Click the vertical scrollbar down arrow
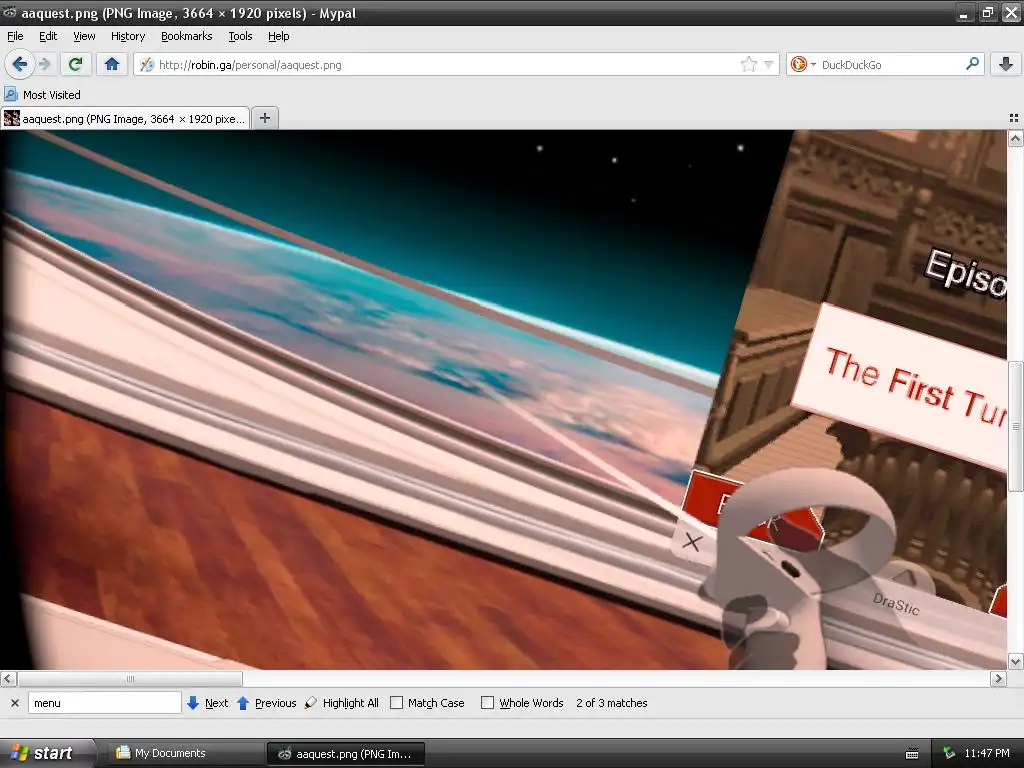Image resolution: width=1024 pixels, height=768 pixels. point(1015,661)
